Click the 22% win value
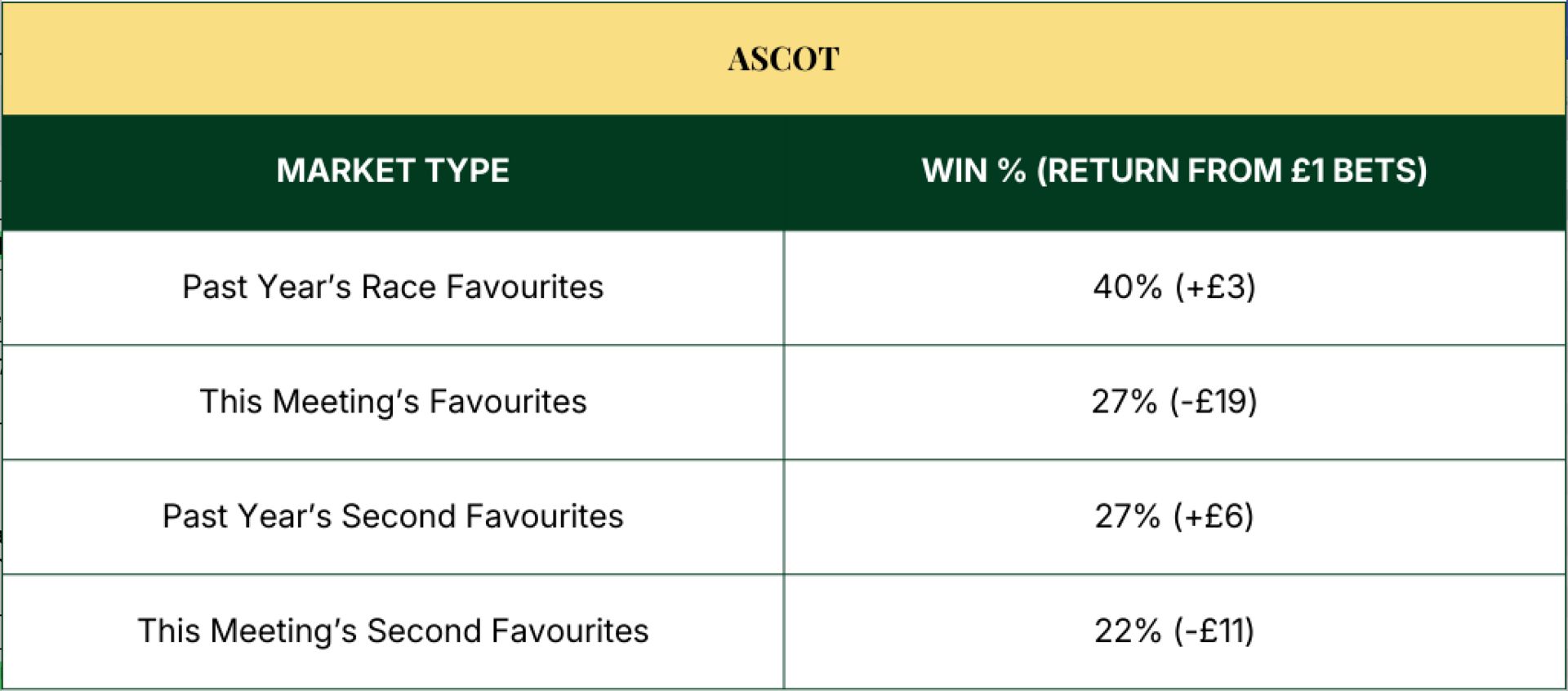1568x691 pixels. coord(1127,631)
